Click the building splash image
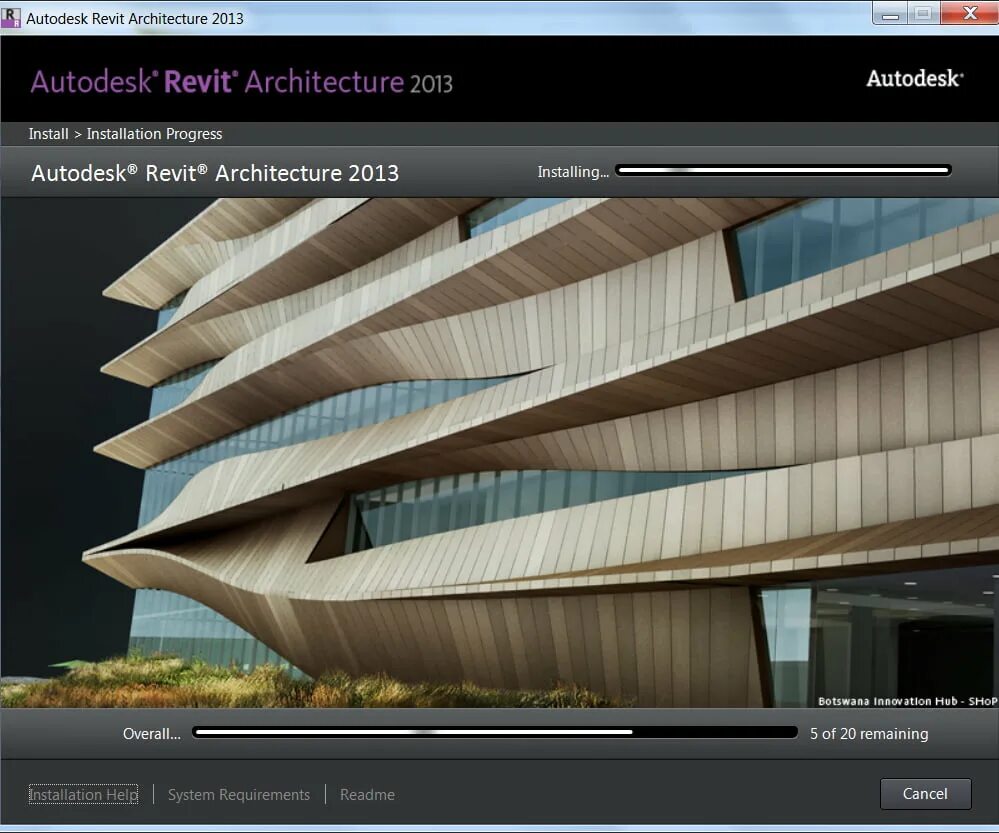Viewport: 999px width, 833px height. click(500, 453)
